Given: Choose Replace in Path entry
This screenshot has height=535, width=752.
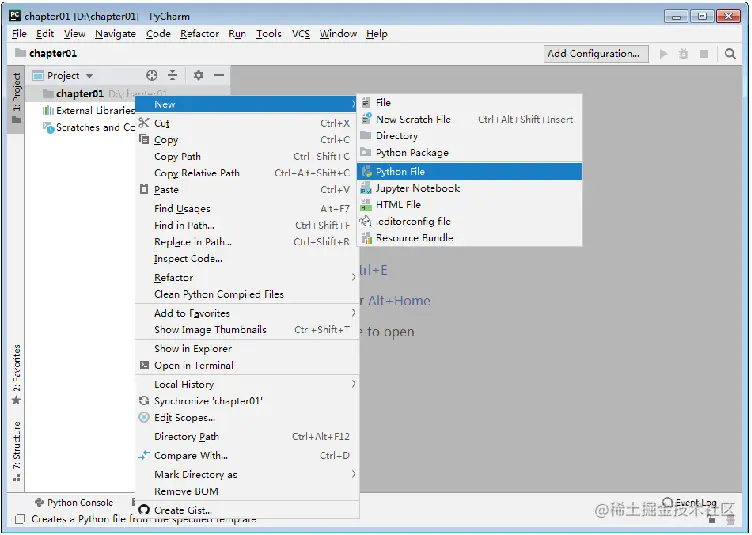Looking at the screenshot, I should point(247,242).
